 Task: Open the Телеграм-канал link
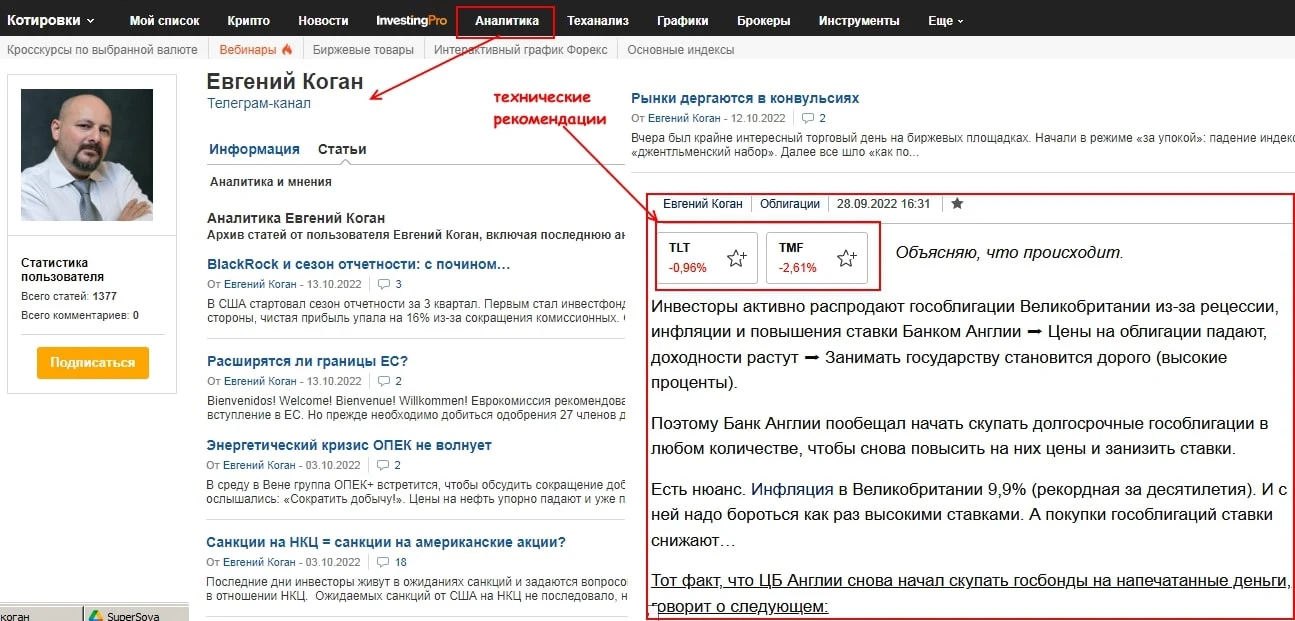[259, 103]
